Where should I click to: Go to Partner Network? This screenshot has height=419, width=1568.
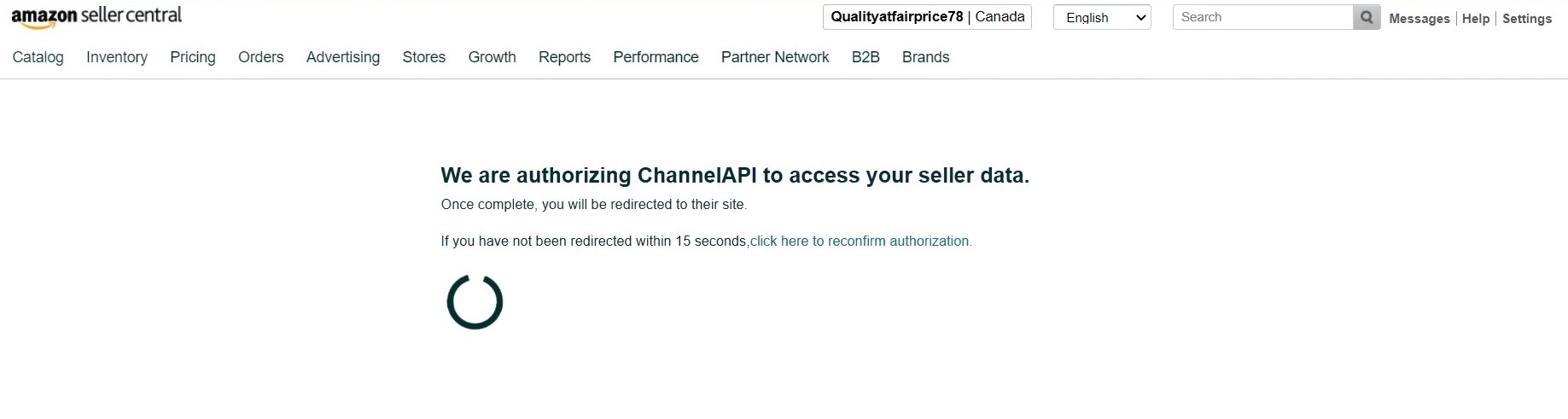775,57
